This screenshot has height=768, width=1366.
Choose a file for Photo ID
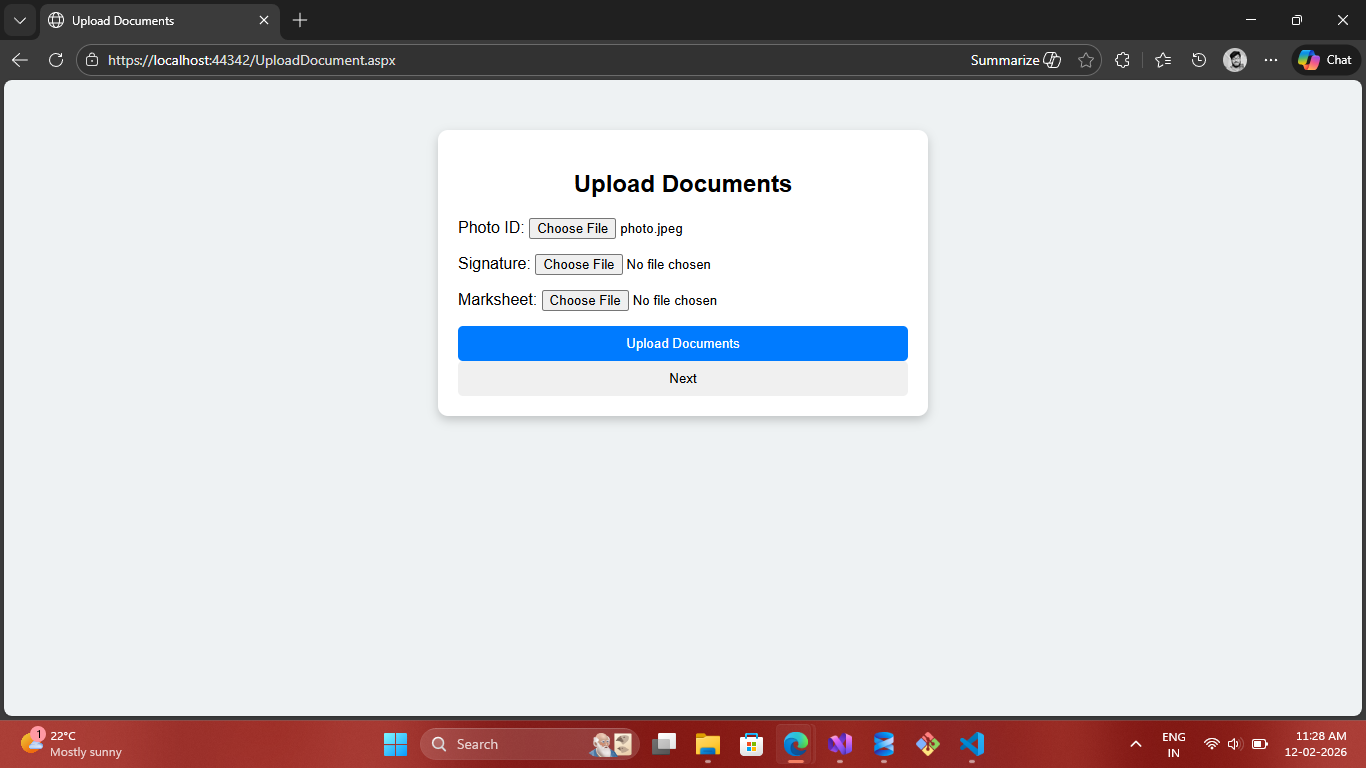click(x=572, y=228)
